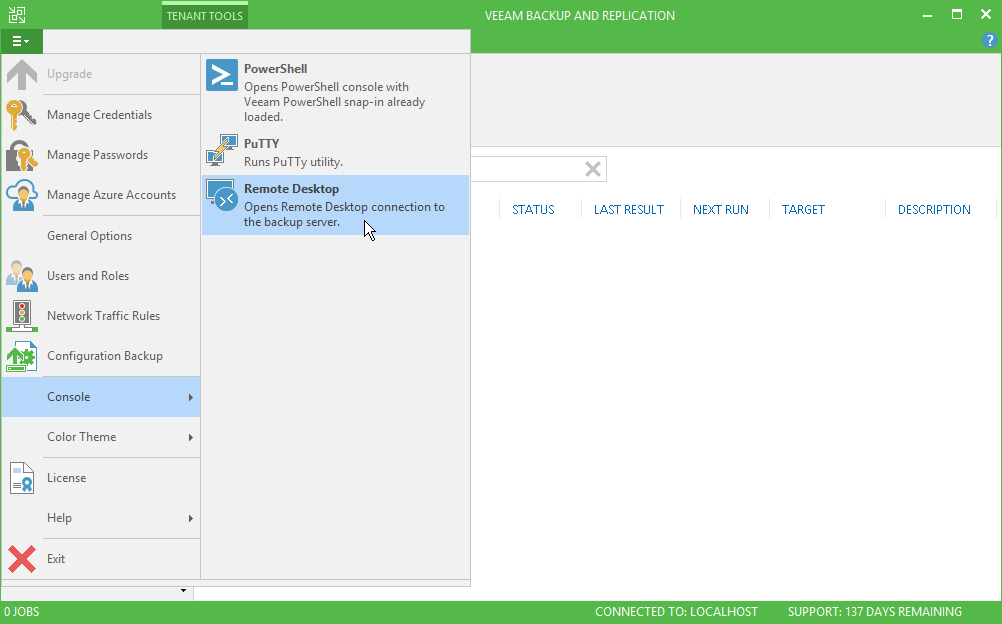
Task: Launch PowerShell from the Console submenu
Action: [335, 93]
